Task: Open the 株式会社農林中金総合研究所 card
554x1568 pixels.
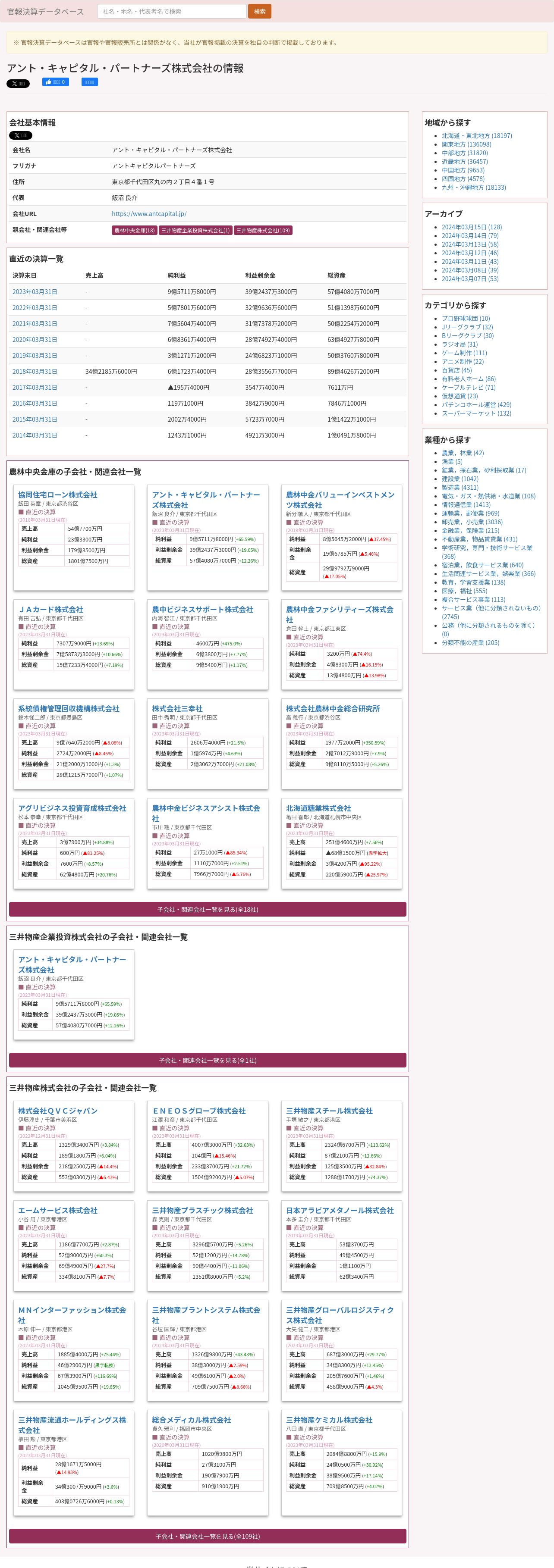Action: coord(333,708)
